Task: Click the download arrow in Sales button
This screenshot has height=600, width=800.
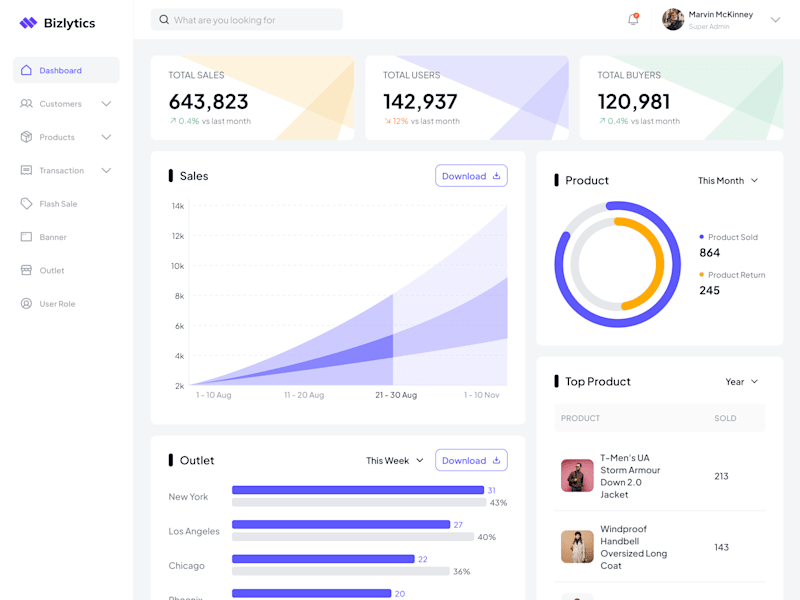Action: point(496,176)
